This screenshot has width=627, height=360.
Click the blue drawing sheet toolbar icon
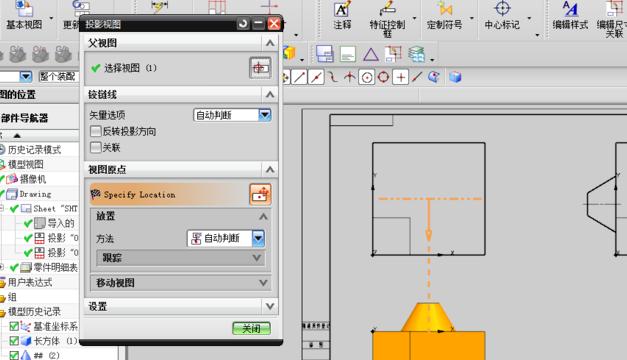coord(324,54)
